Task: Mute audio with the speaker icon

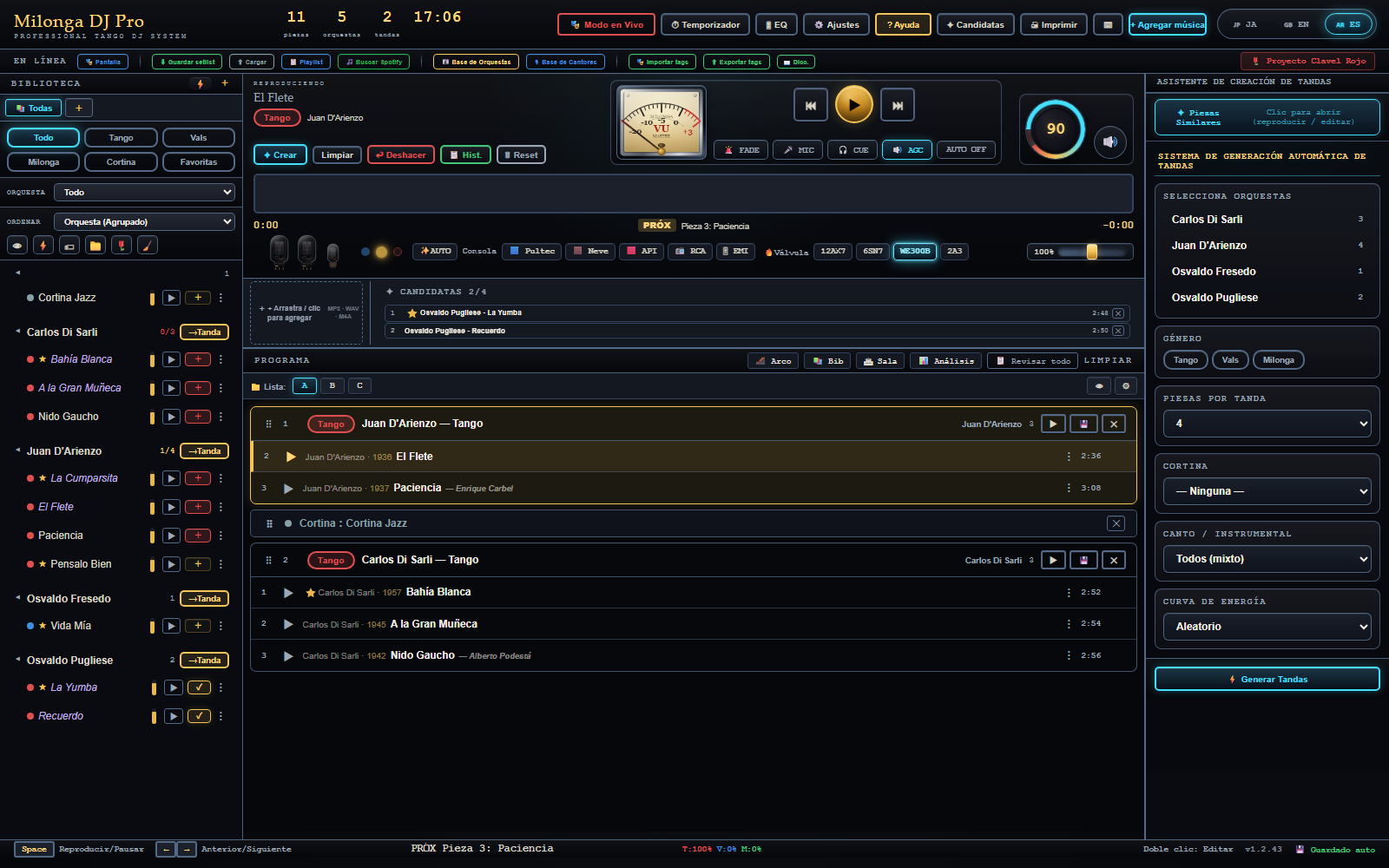Action: click(x=1109, y=141)
